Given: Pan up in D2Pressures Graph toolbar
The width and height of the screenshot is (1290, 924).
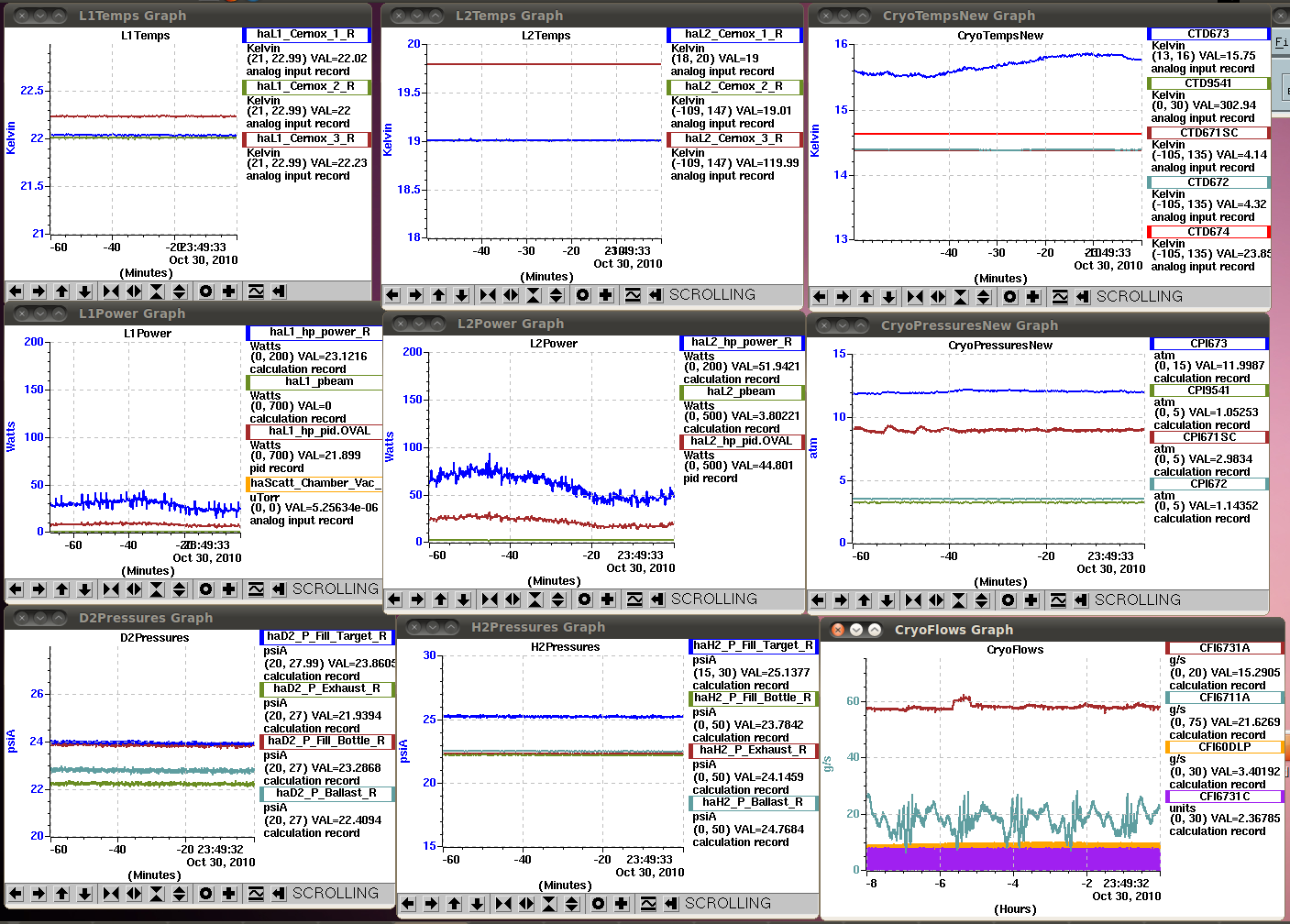Looking at the screenshot, I should coord(61,894).
